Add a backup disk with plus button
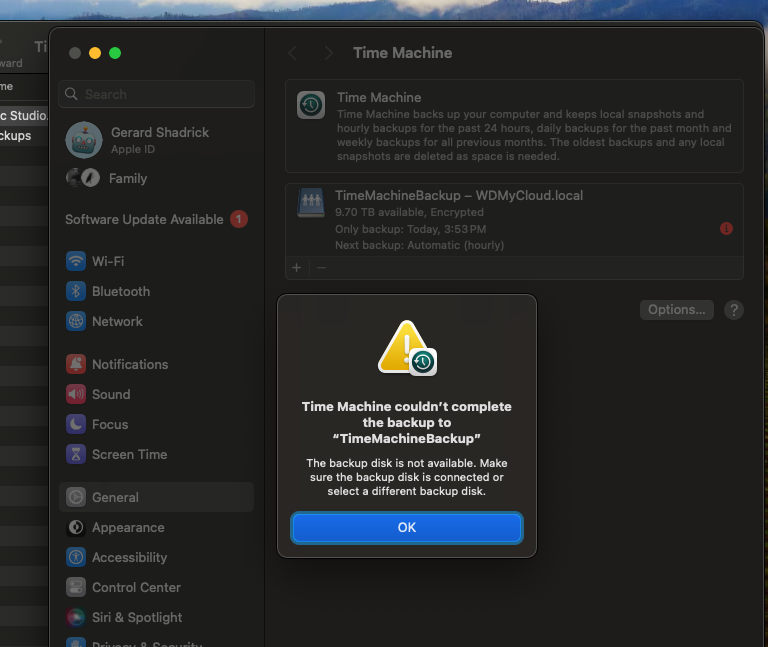Viewport: 768px width, 647px height. tap(296, 267)
